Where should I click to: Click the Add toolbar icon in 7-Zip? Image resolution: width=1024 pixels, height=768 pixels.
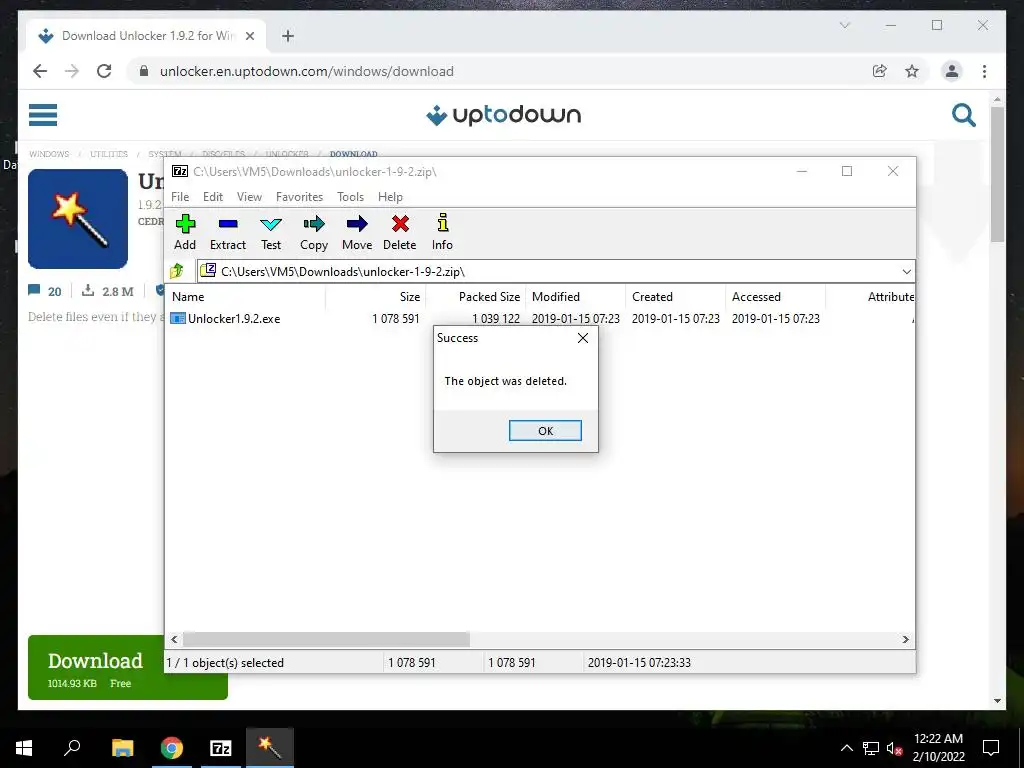(x=185, y=232)
